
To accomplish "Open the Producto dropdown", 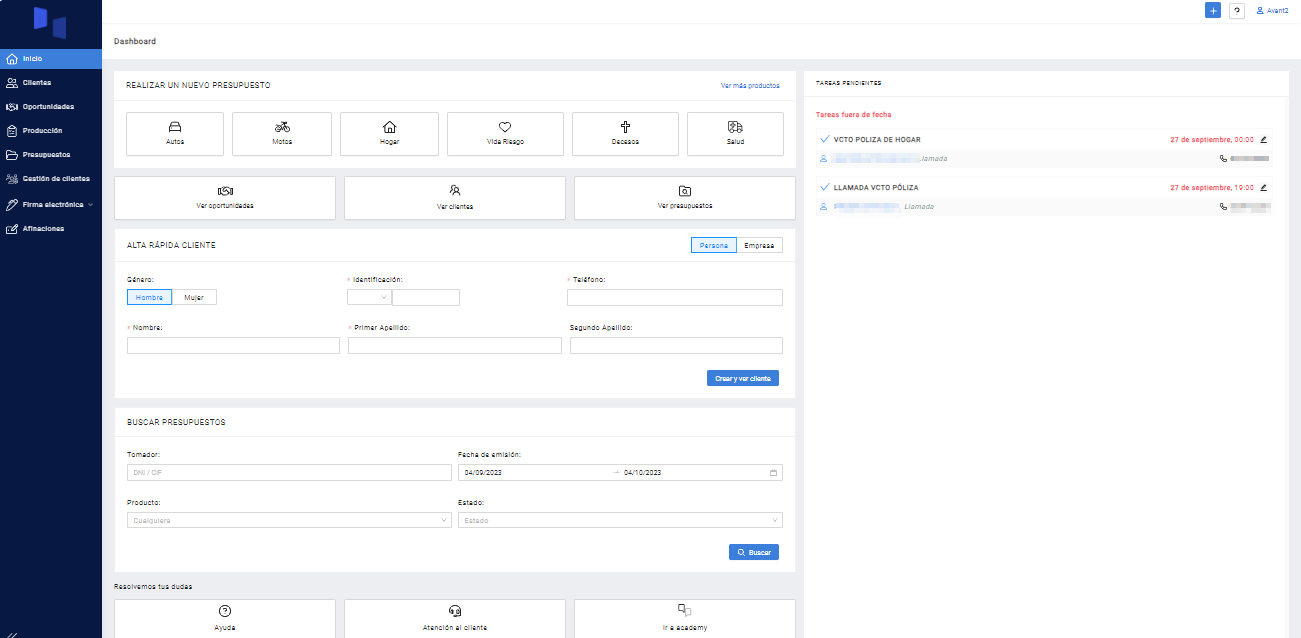I will (289, 520).
